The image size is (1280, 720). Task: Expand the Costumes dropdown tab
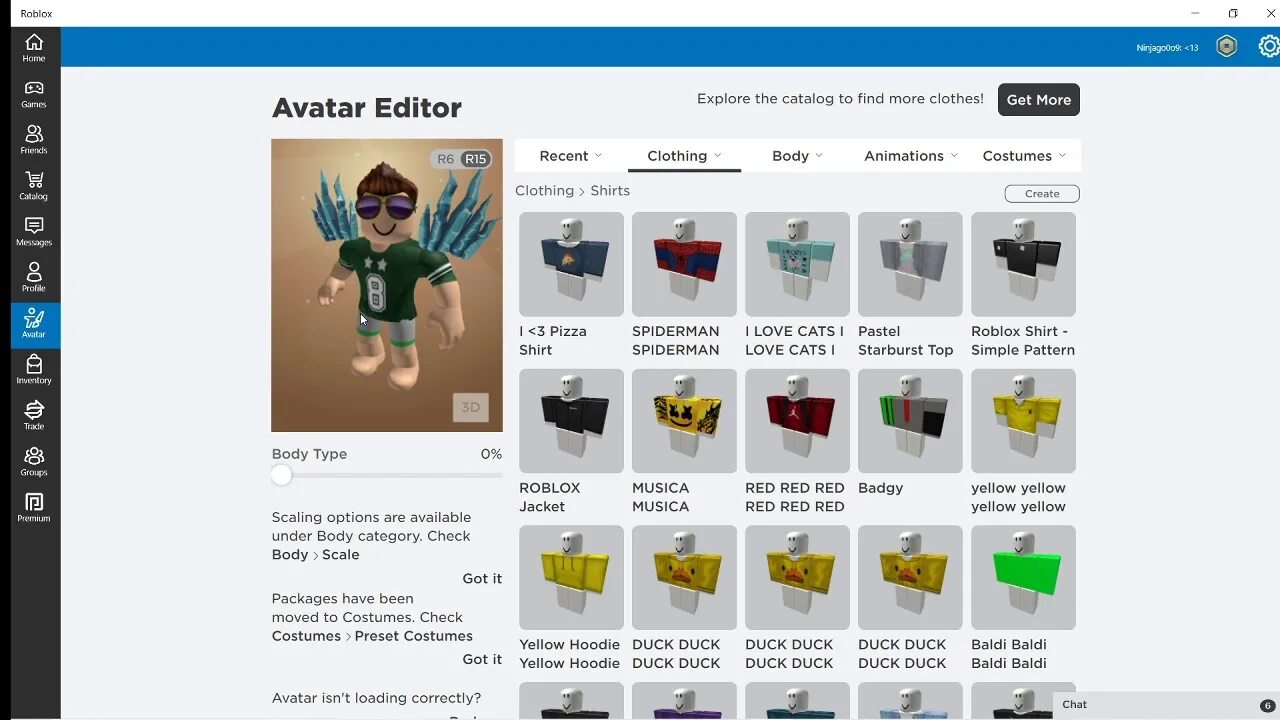click(x=1024, y=156)
